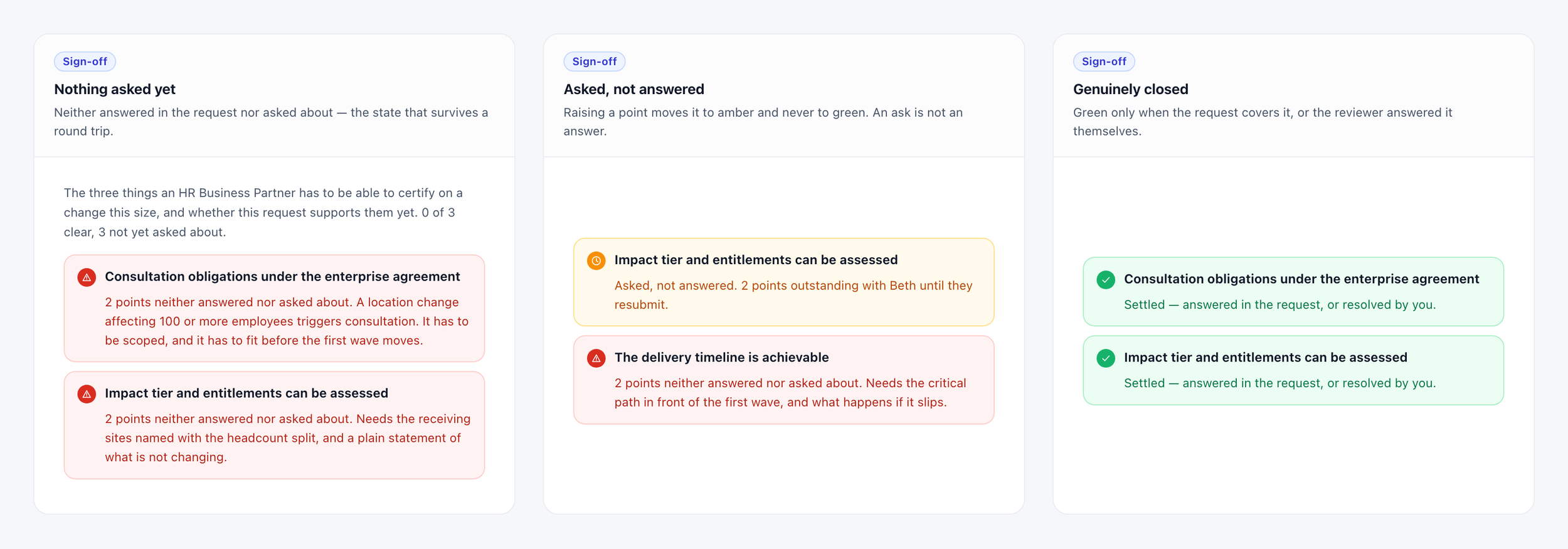Click red warning icon on left Impact tier card

pos(87,394)
